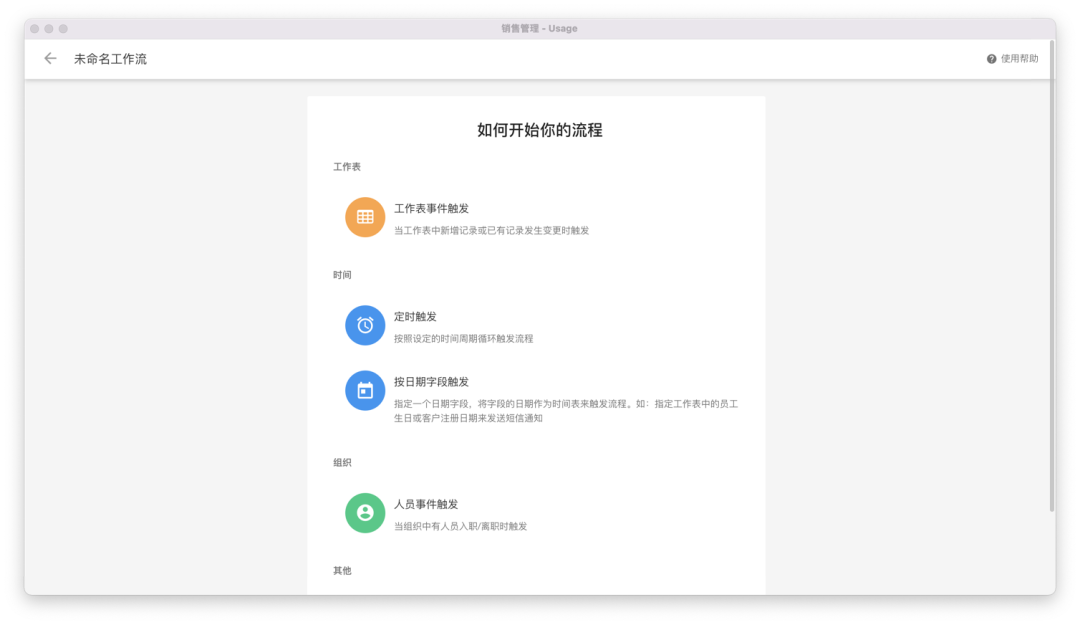1080x625 pixels.
Task: Click the green person icon
Action: click(x=365, y=513)
